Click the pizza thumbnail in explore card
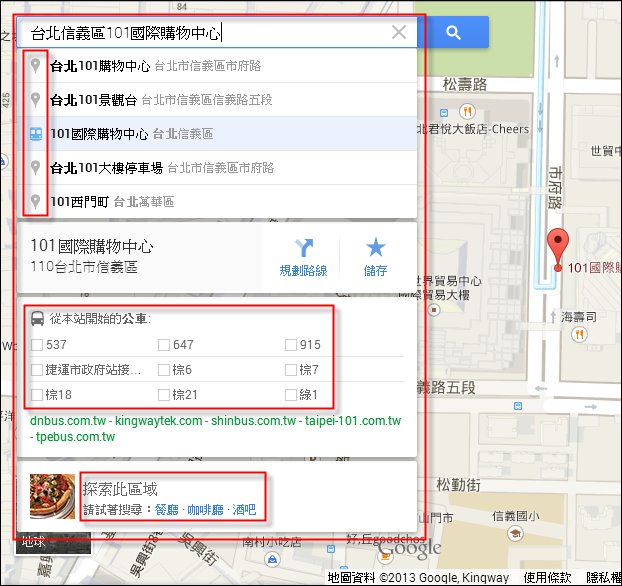Image resolution: width=622 pixels, height=586 pixels. (x=52, y=496)
